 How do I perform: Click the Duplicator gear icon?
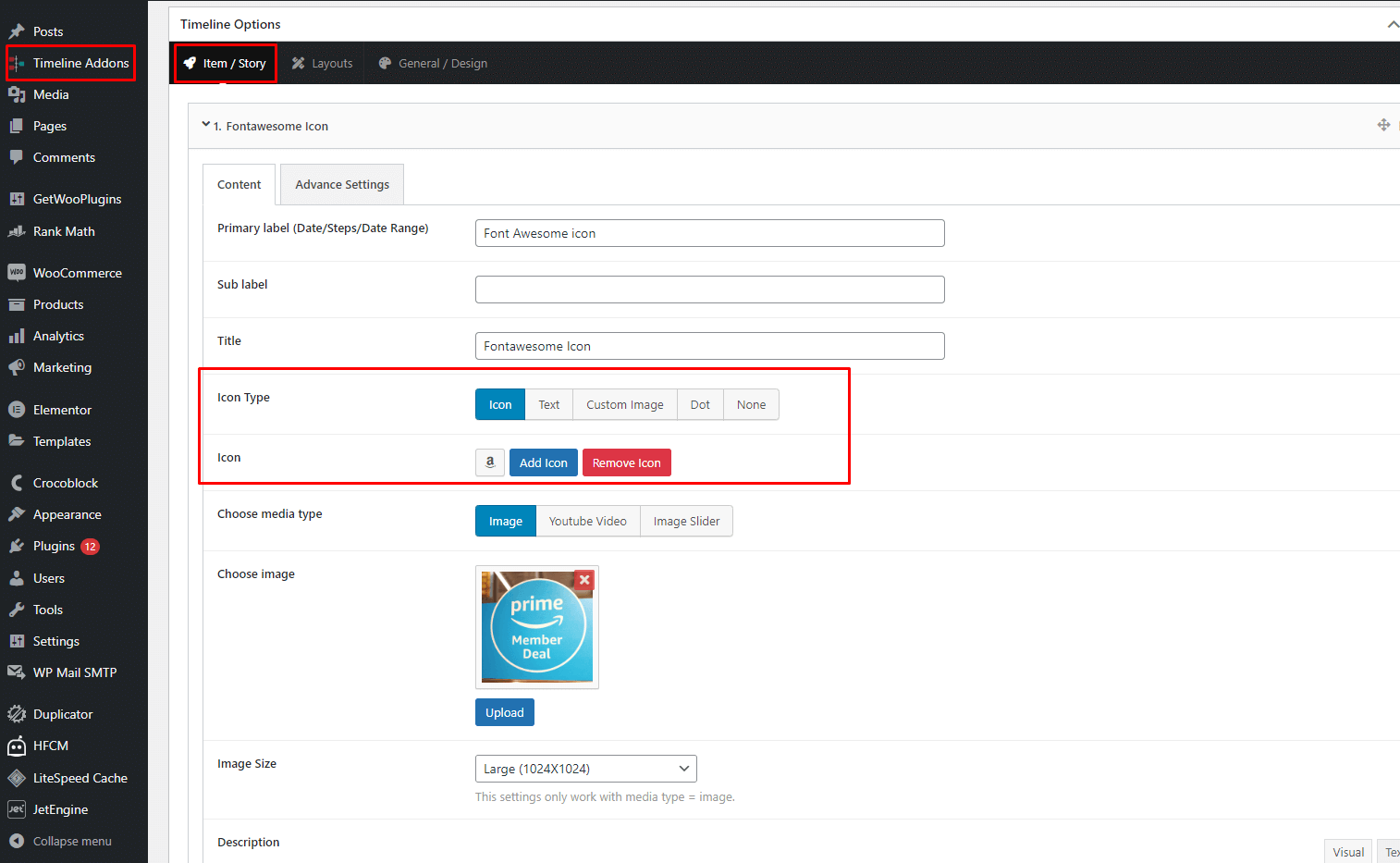tap(16, 714)
